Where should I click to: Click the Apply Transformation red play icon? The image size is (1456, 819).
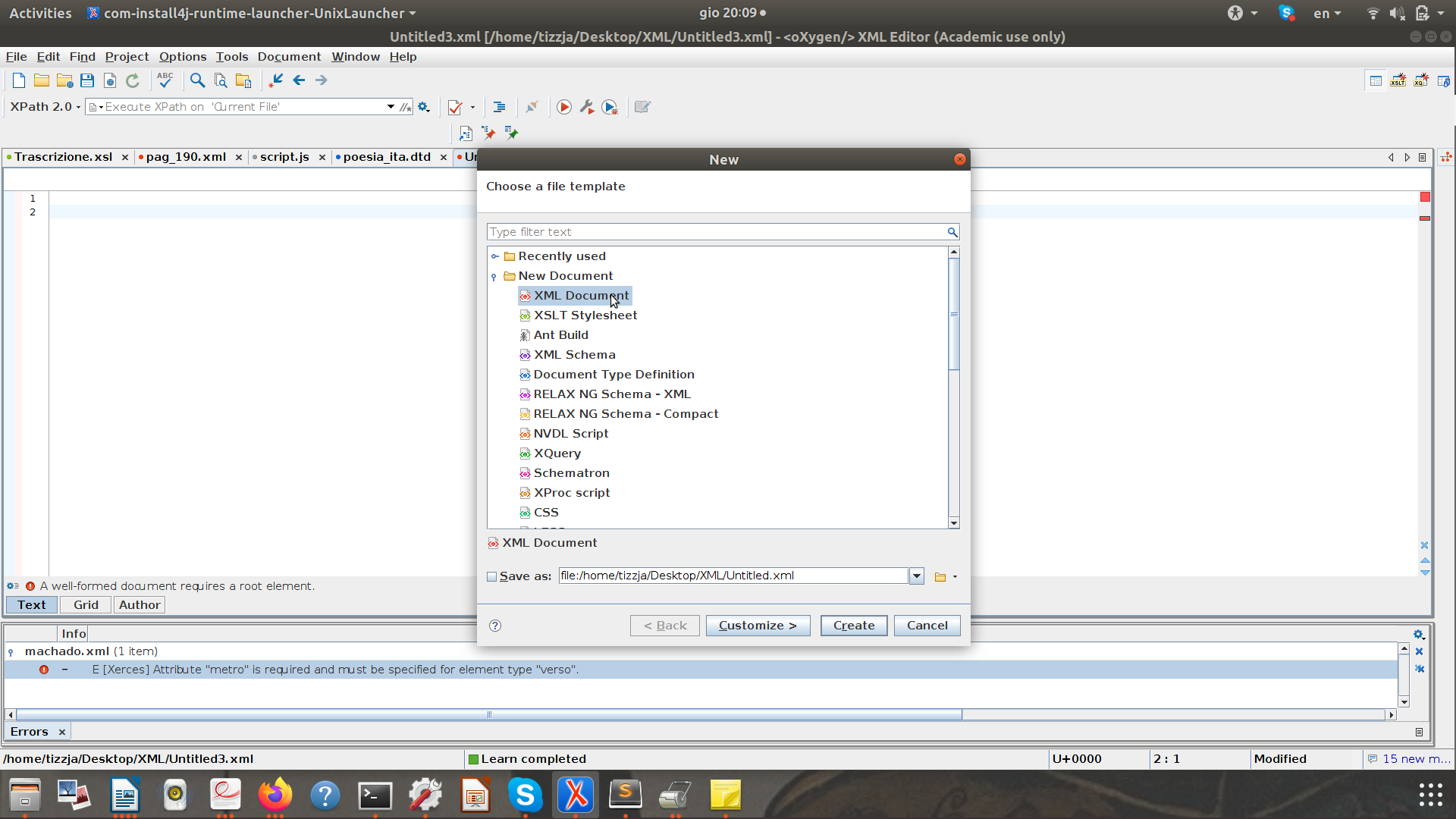point(563,107)
